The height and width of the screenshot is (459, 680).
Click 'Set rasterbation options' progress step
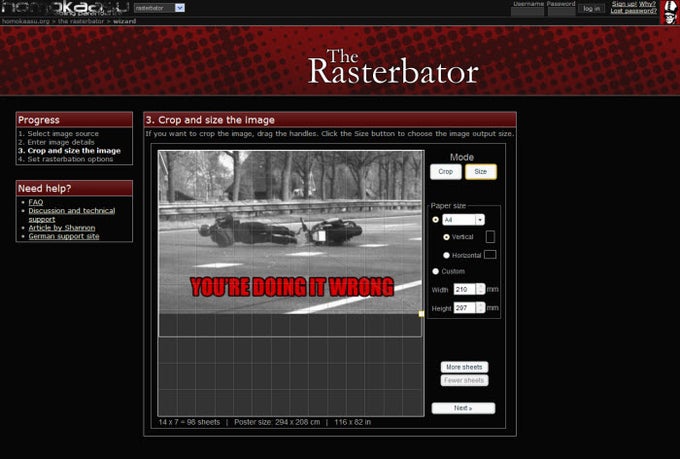(65, 159)
